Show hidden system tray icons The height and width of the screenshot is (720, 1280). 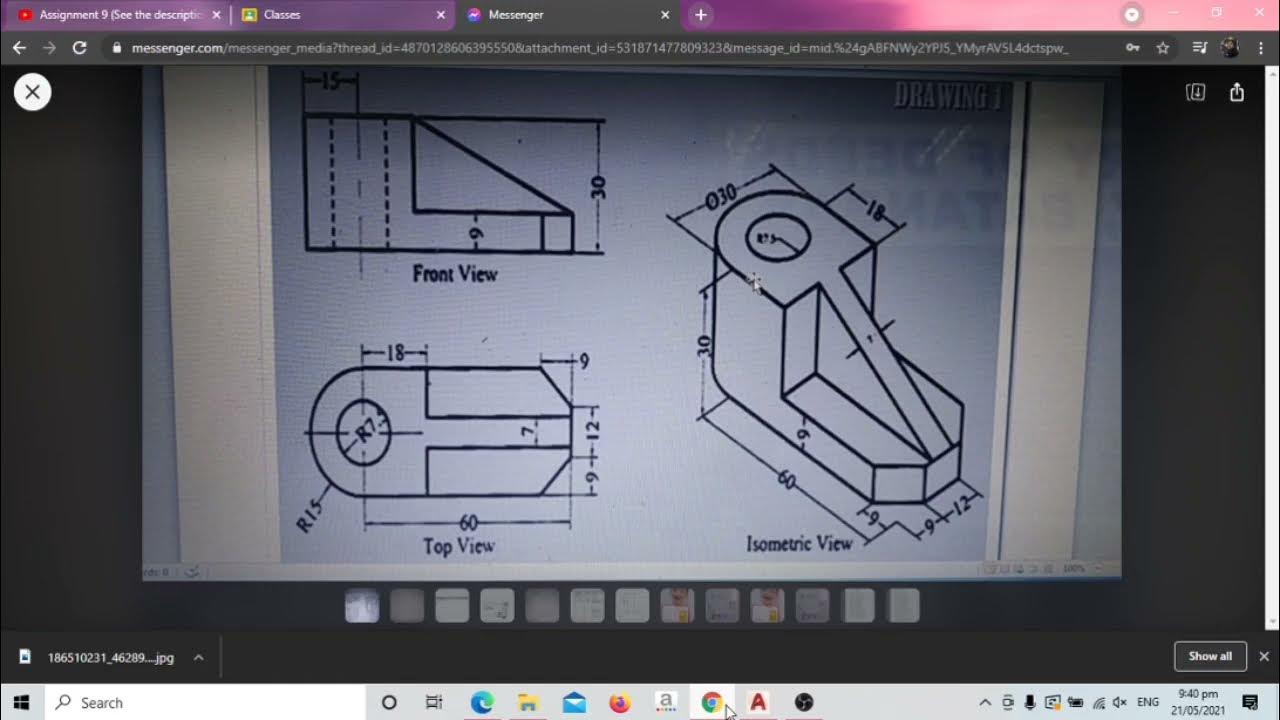coord(985,703)
